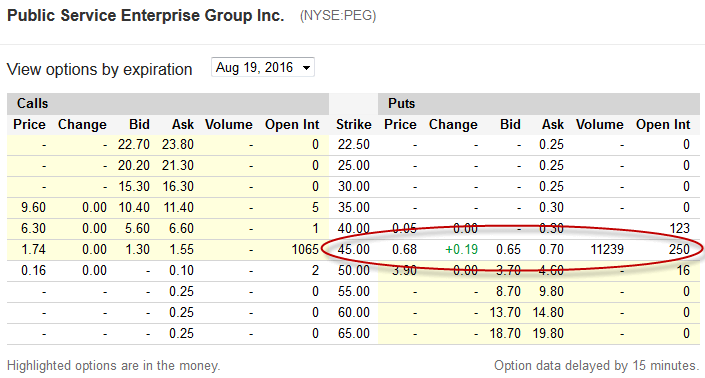This screenshot has height=378, width=705.
Task: Click put volume 11239
Action: click(607, 249)
